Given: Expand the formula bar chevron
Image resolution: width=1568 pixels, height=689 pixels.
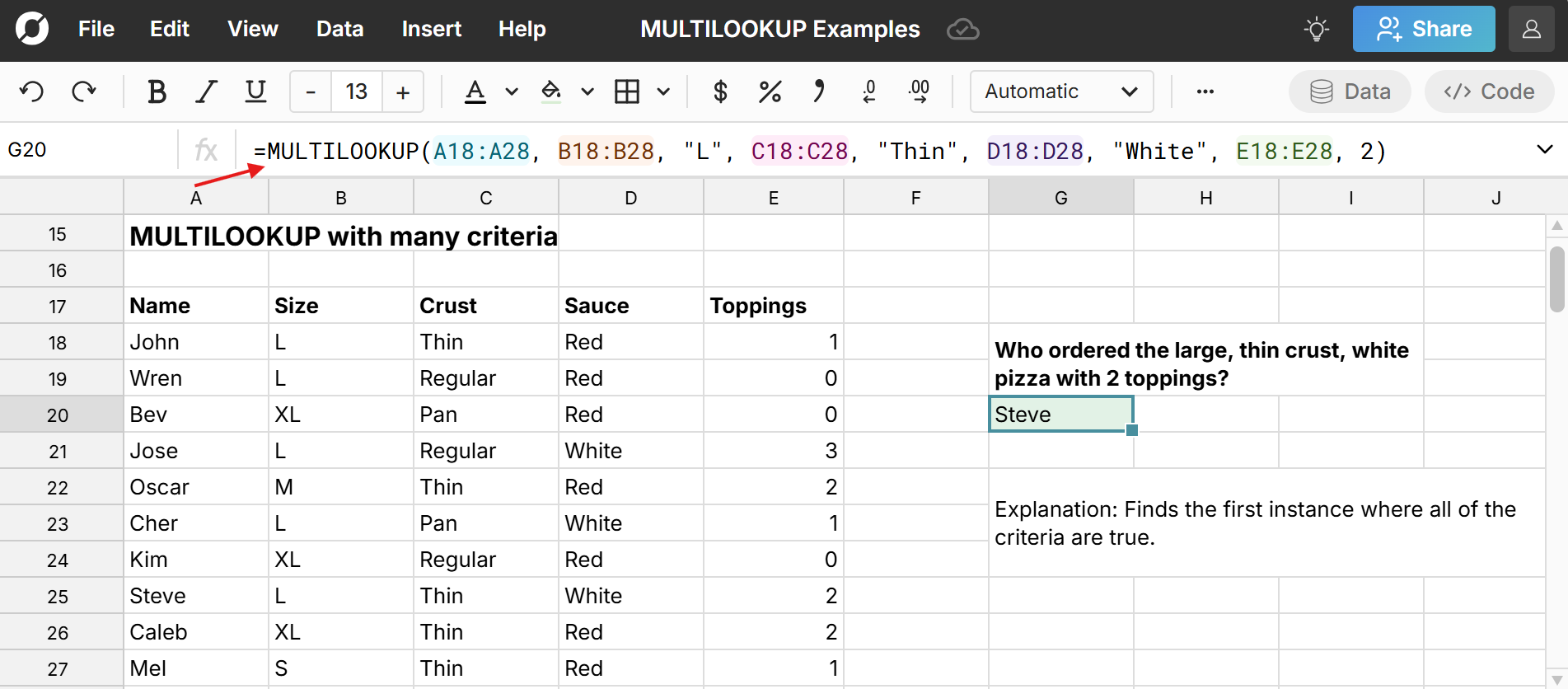Looking at the screenshot, I should (x=1545, y=150).
